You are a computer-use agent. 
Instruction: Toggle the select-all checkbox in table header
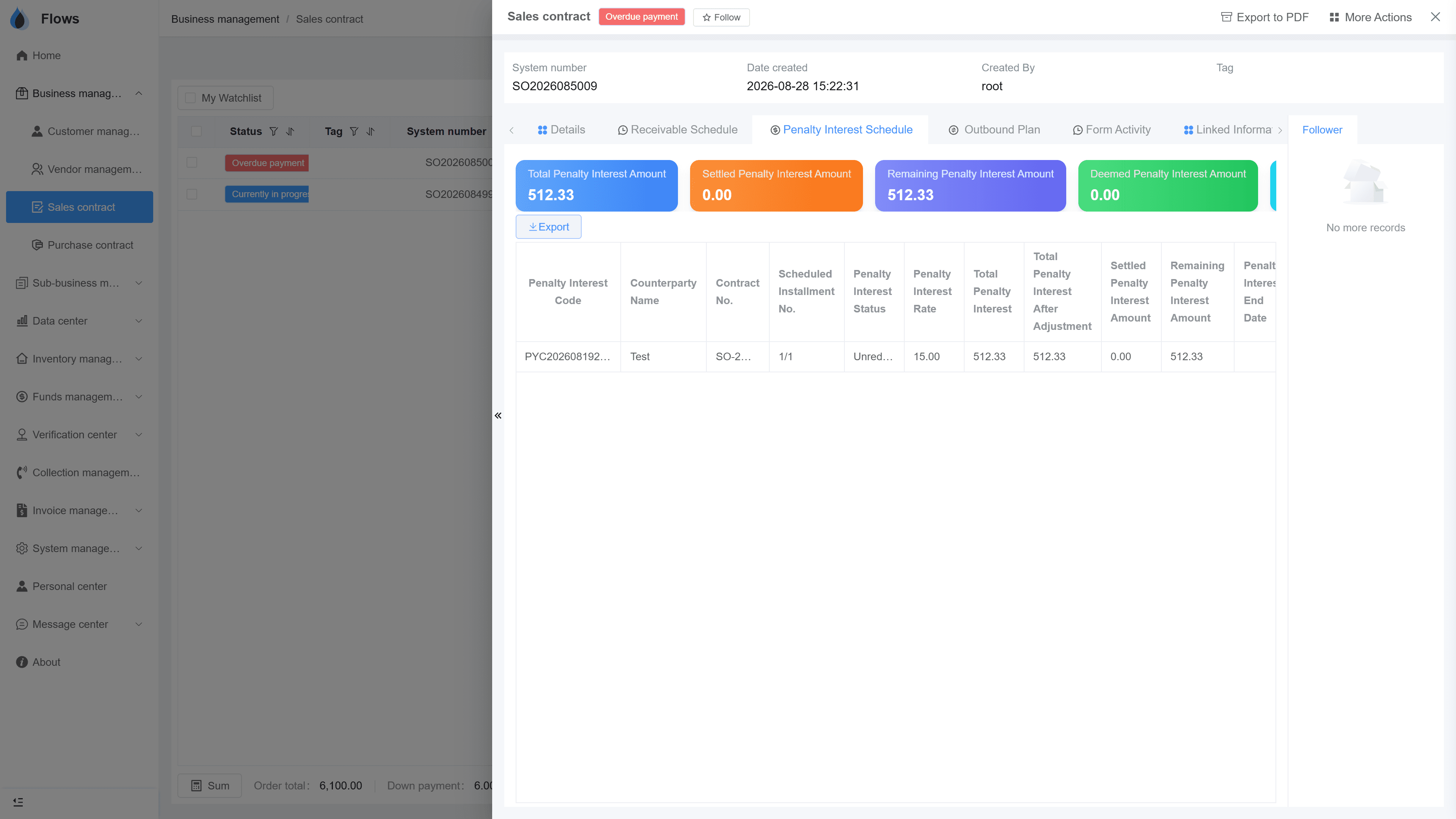pos(196,131)
